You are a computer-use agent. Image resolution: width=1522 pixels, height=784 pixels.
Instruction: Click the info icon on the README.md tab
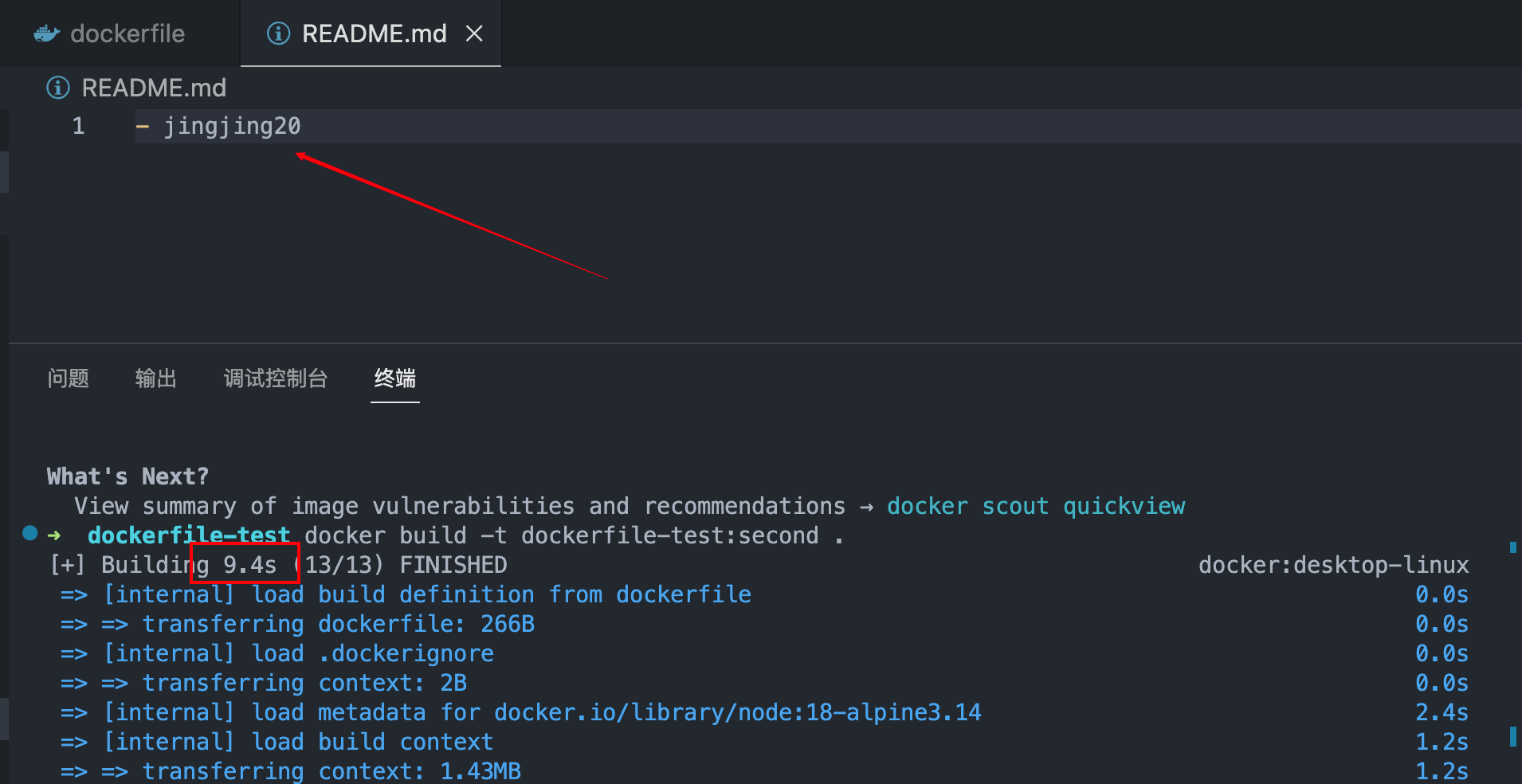coord(278,33)
